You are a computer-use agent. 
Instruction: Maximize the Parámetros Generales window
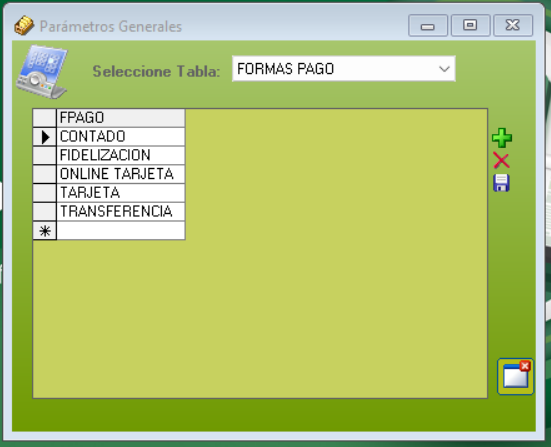[x=470, y=25]
